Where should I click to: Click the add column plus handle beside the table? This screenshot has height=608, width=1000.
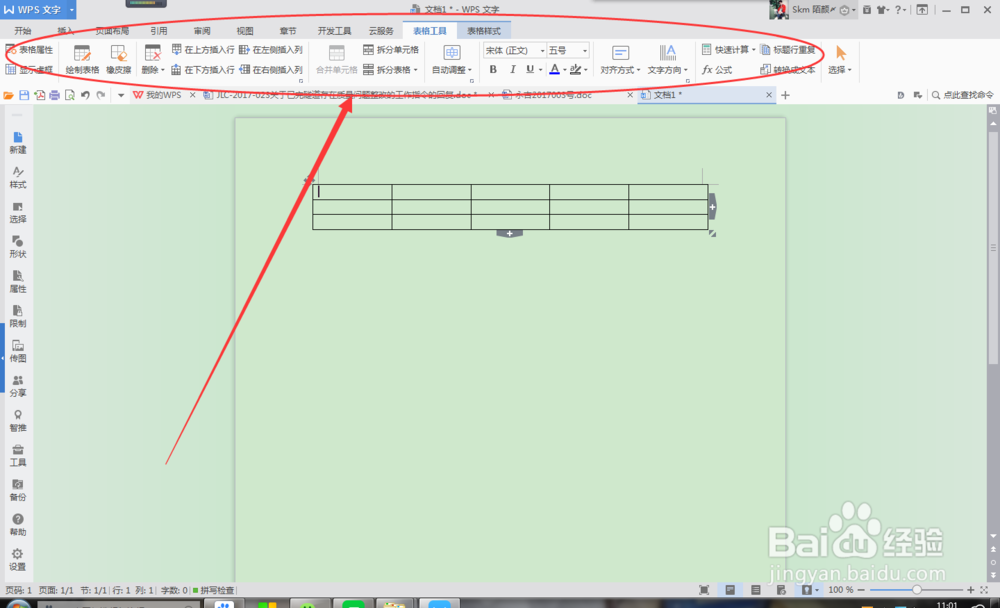pyautogui.click(x=712, y=207)
